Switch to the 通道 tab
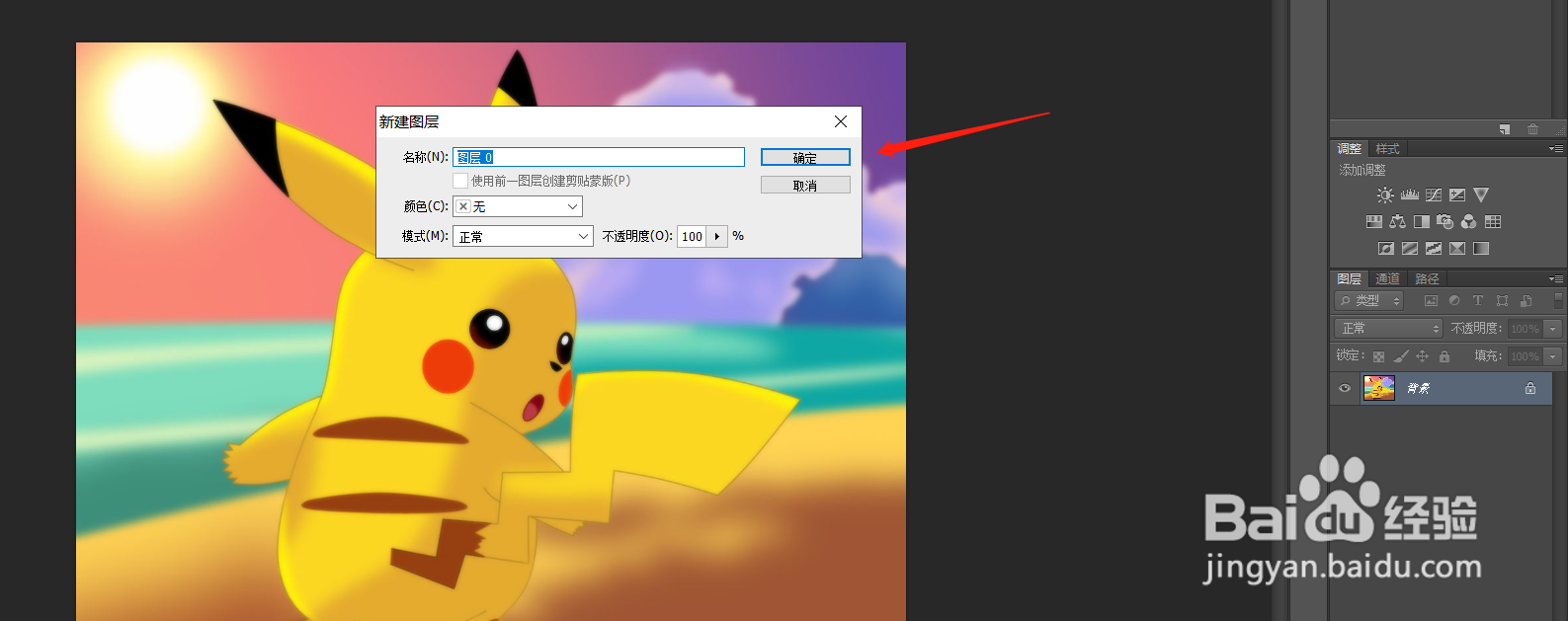The height and width of the screenshot is (621, 1568). [1388, 279]
